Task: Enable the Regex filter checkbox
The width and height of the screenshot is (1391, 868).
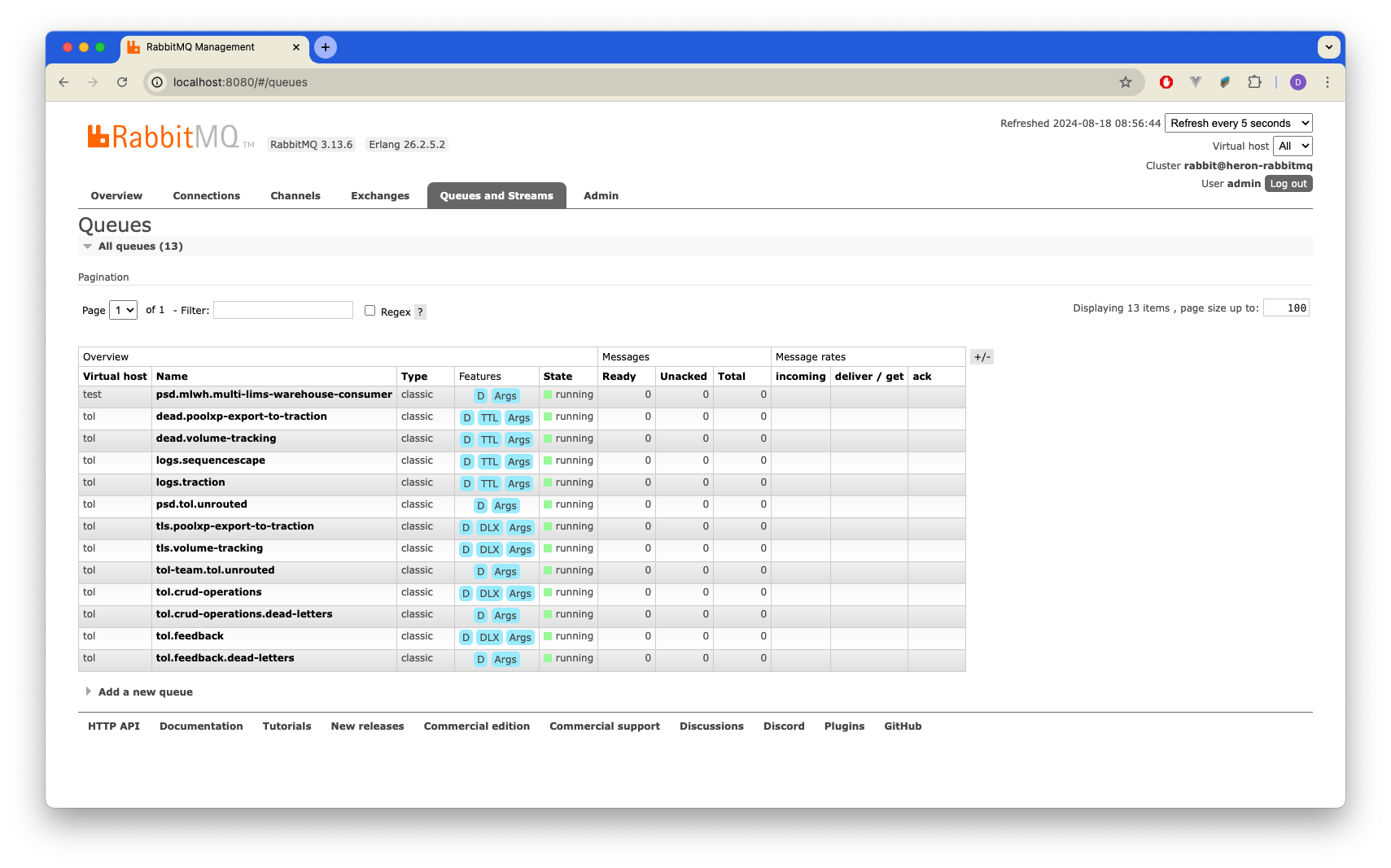Action: (370, 311)
